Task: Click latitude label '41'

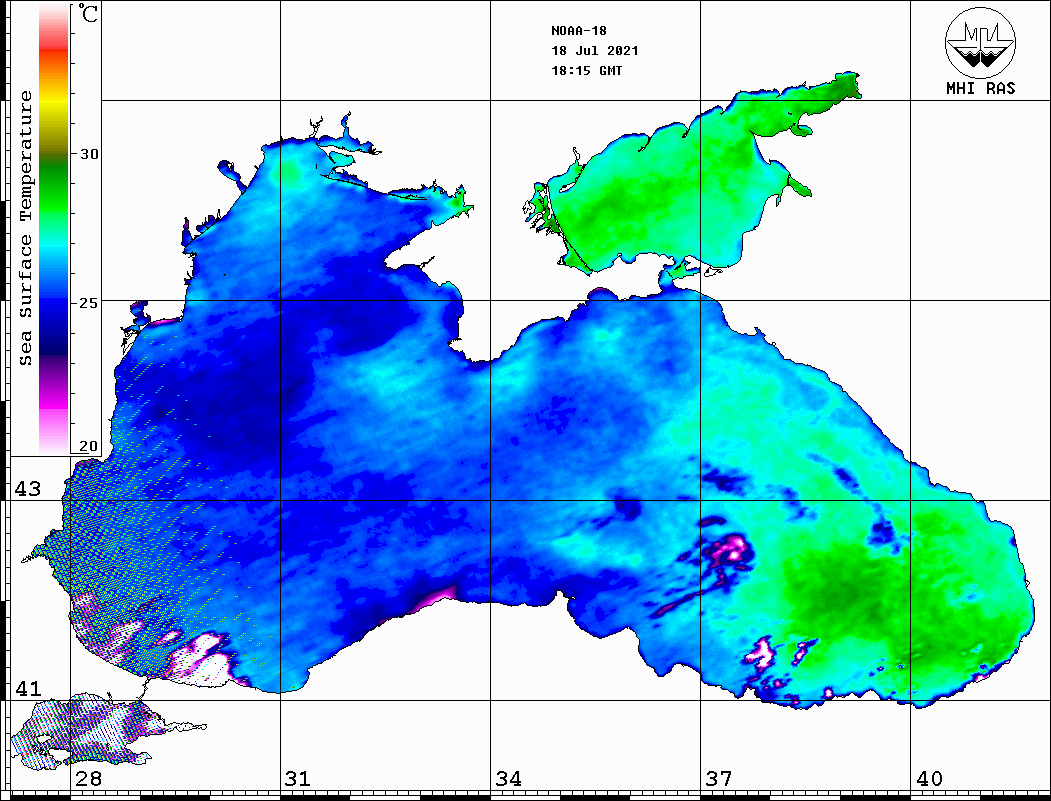Action: 28,689
